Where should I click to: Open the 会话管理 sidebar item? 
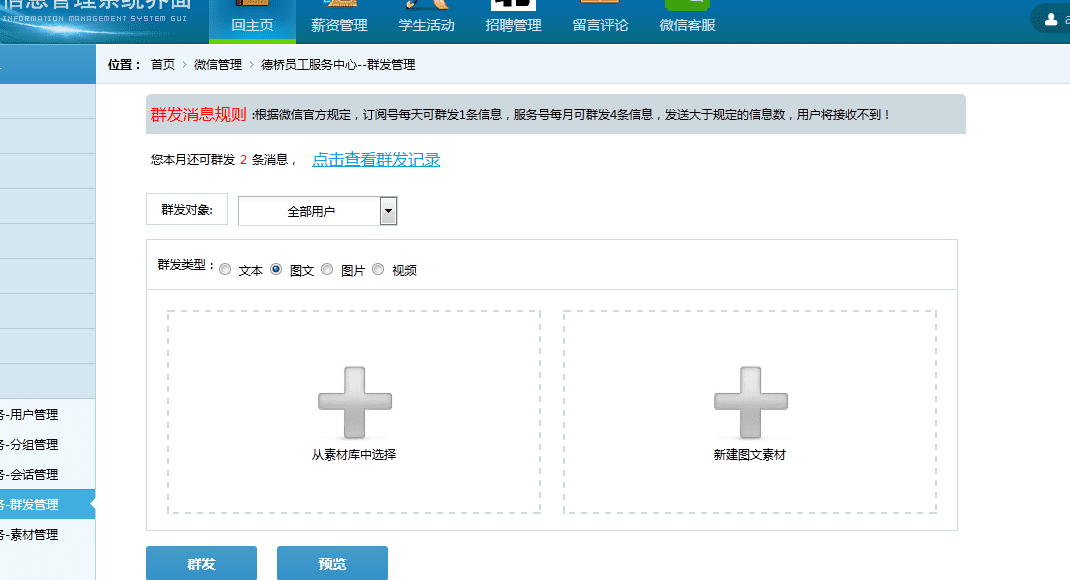click(47, 474)
